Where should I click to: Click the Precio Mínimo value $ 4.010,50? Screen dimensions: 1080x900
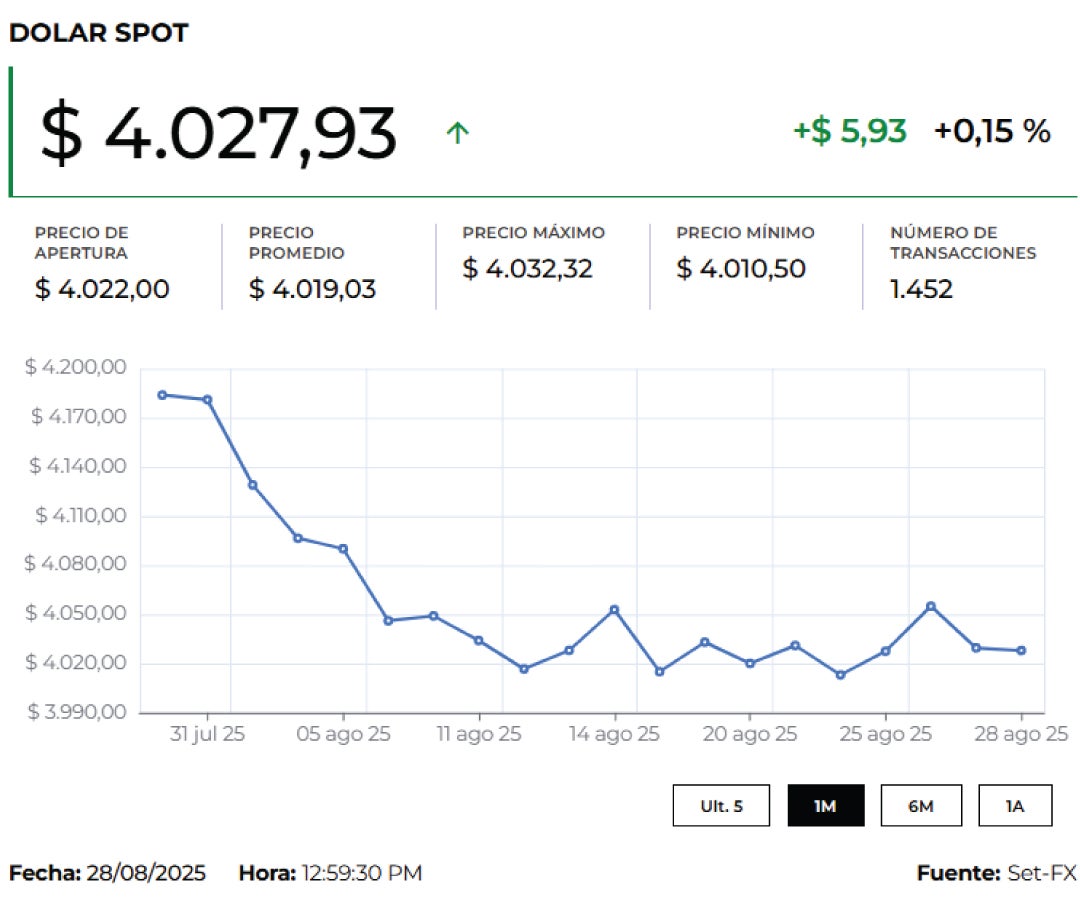740,269
